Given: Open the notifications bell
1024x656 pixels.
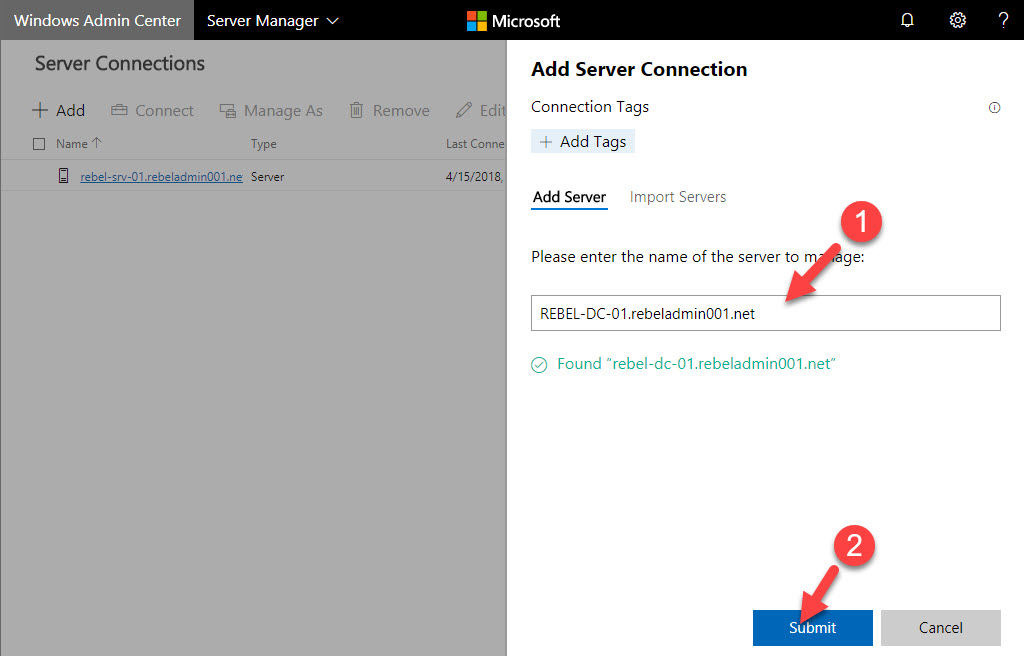Looking at the screenshot, I should pyautogui.click(x=907, y=20).
